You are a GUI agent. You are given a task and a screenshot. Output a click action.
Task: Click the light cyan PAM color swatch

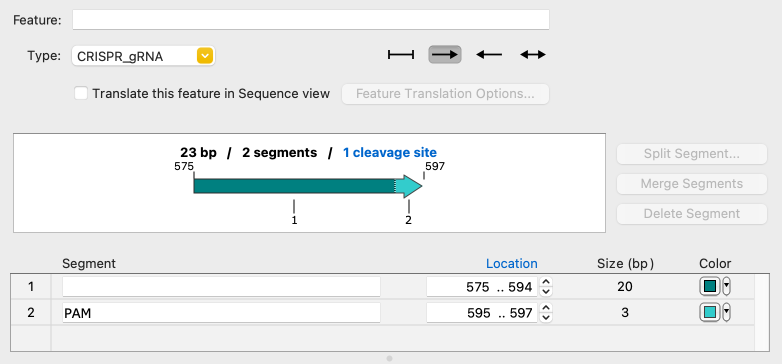pos(710,313)
